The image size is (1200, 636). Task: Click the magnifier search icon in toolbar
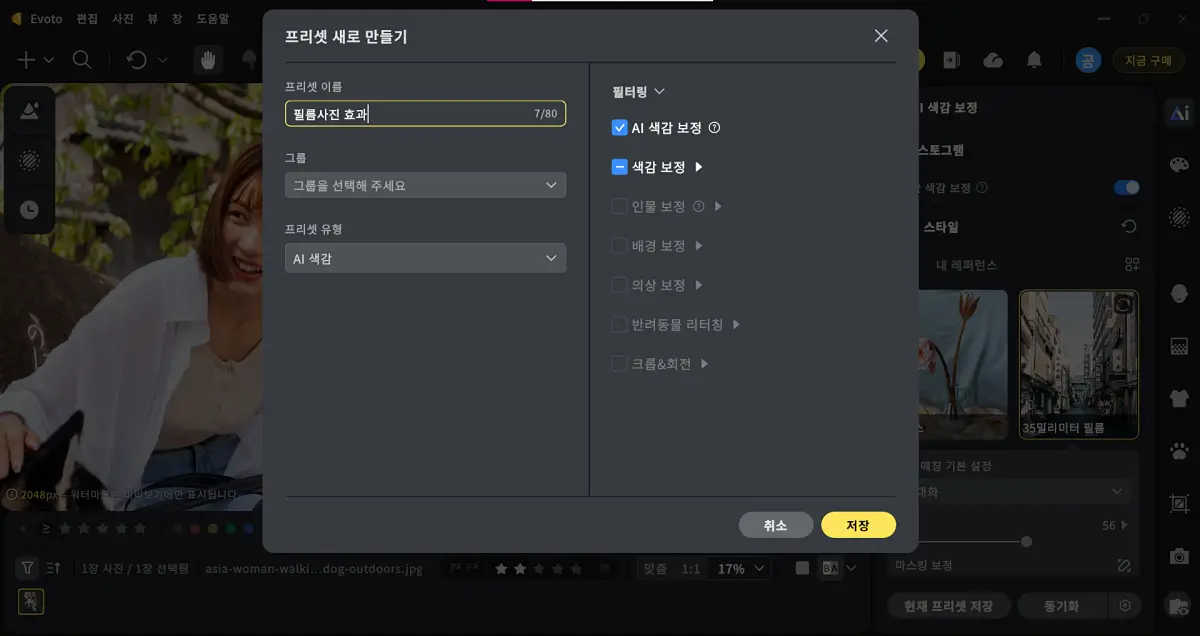click(82, 60)
